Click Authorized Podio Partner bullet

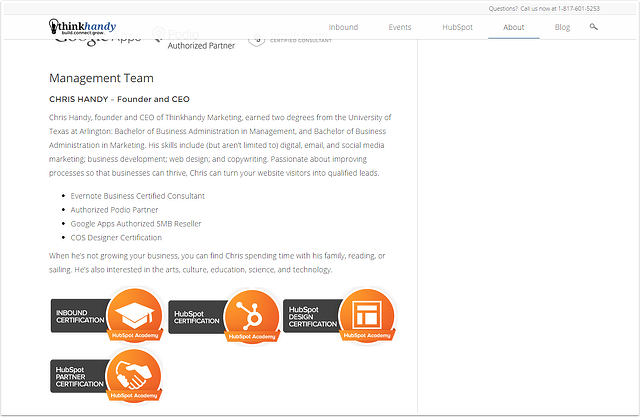point(114,210)
